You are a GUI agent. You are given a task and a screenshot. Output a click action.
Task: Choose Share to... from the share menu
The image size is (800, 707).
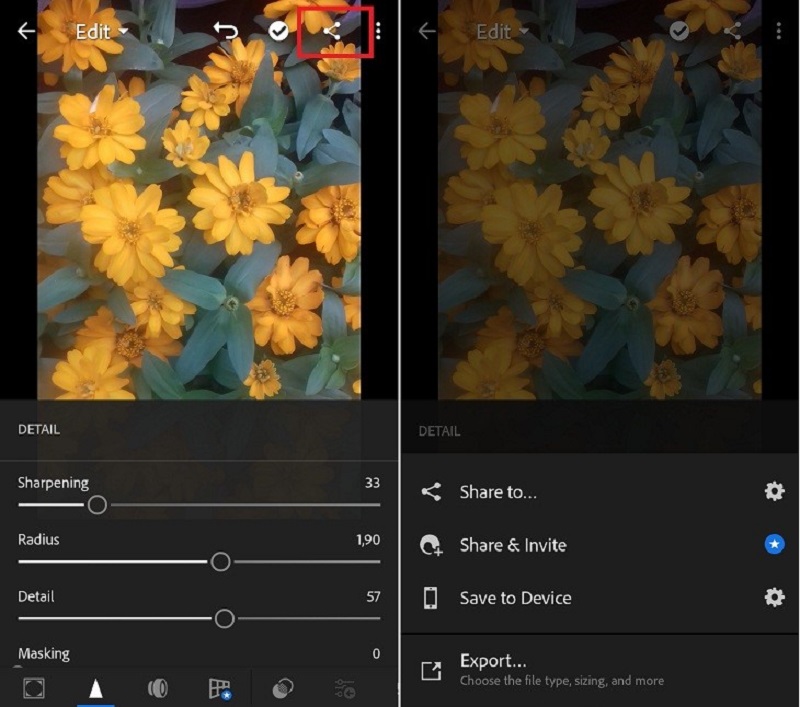point(498,492)
